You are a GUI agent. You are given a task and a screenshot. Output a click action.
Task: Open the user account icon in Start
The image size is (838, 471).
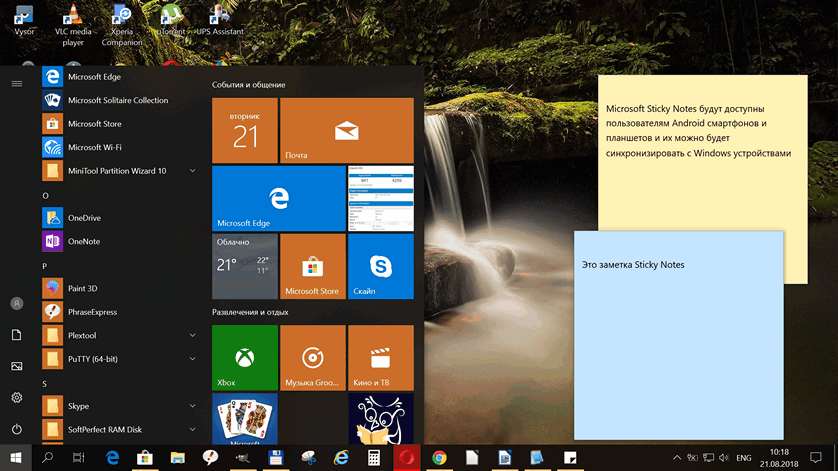17,303
